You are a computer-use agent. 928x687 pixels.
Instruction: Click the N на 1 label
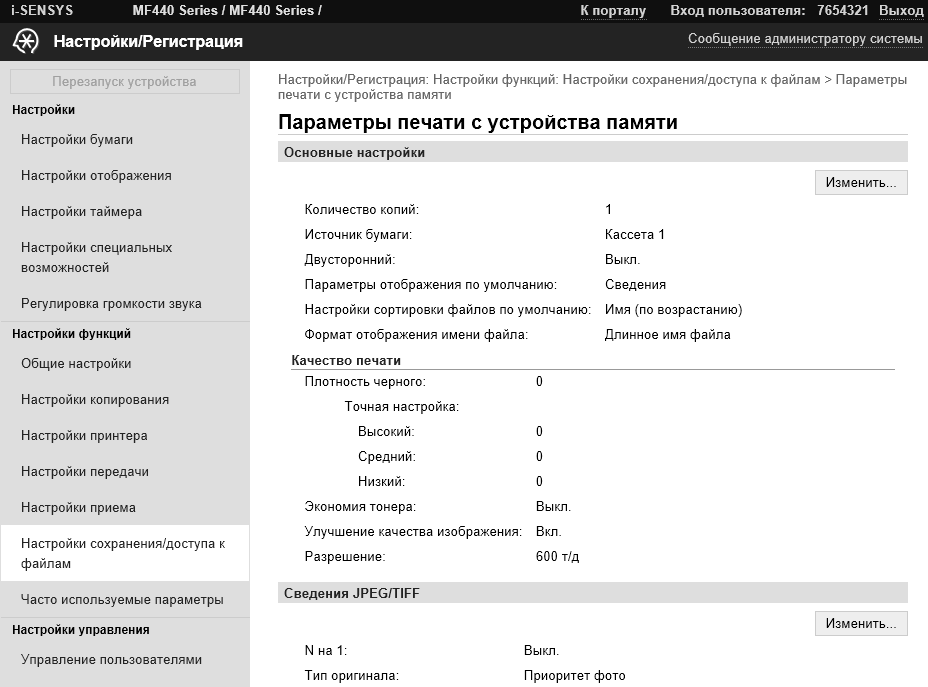(x=326, y=651)
